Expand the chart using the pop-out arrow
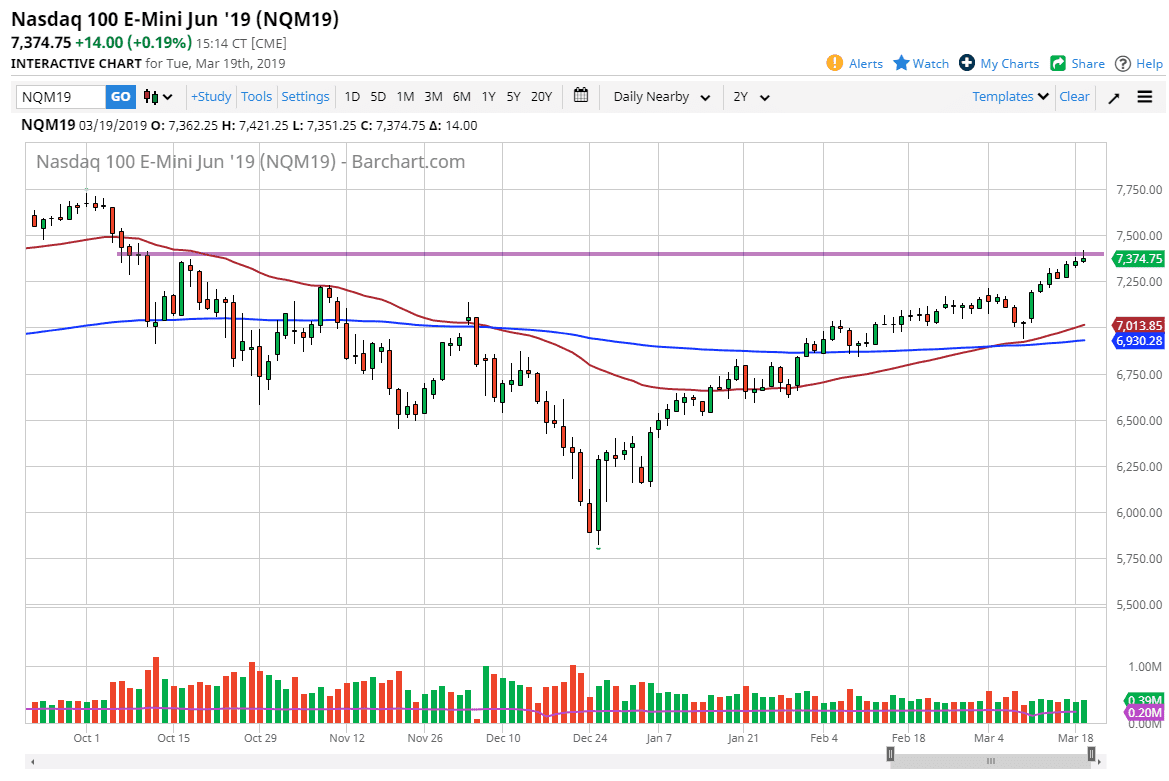This screenshot has width=1169, height=781. [x=1113, y=97]
